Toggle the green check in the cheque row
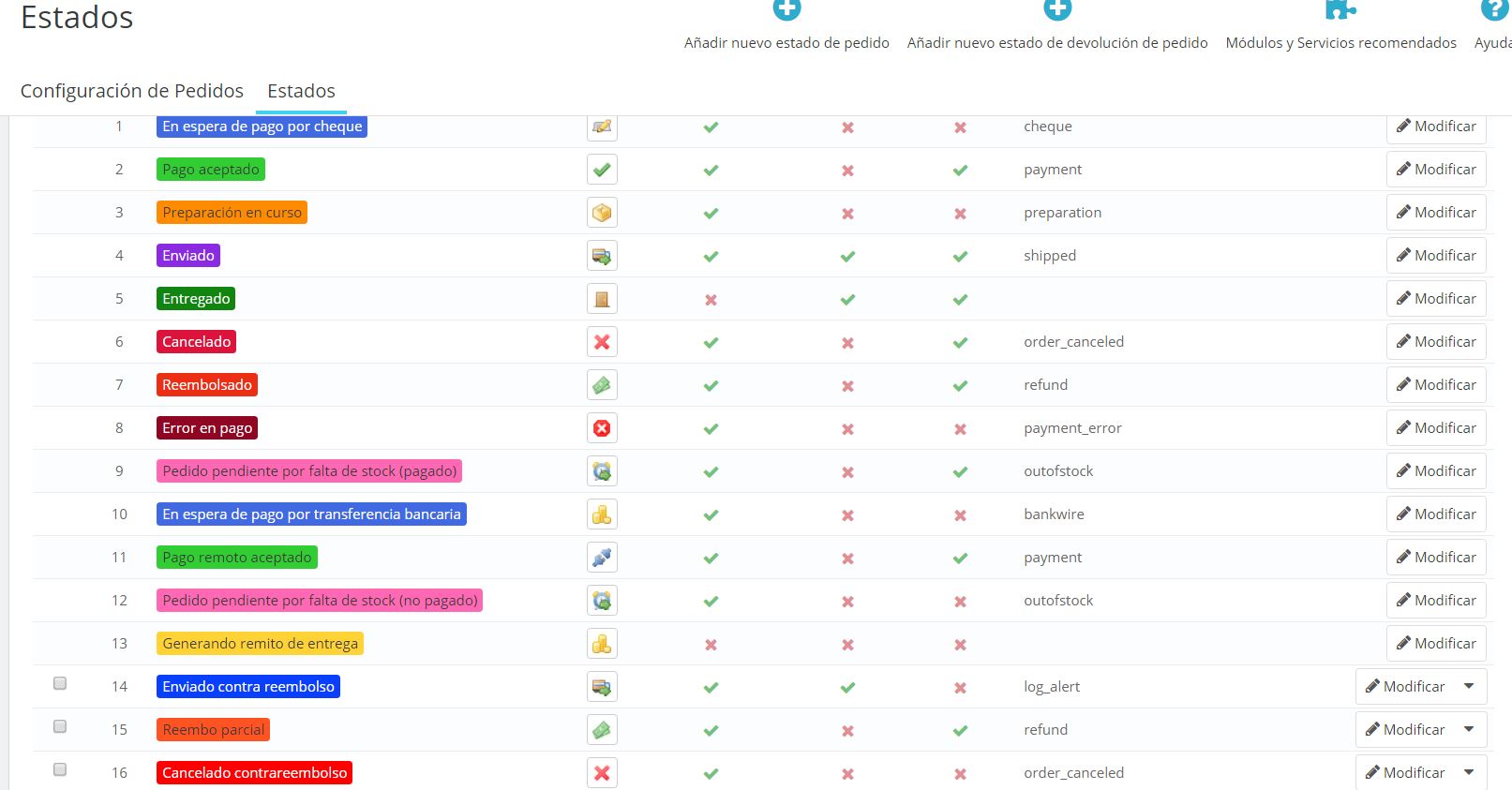 711,127
